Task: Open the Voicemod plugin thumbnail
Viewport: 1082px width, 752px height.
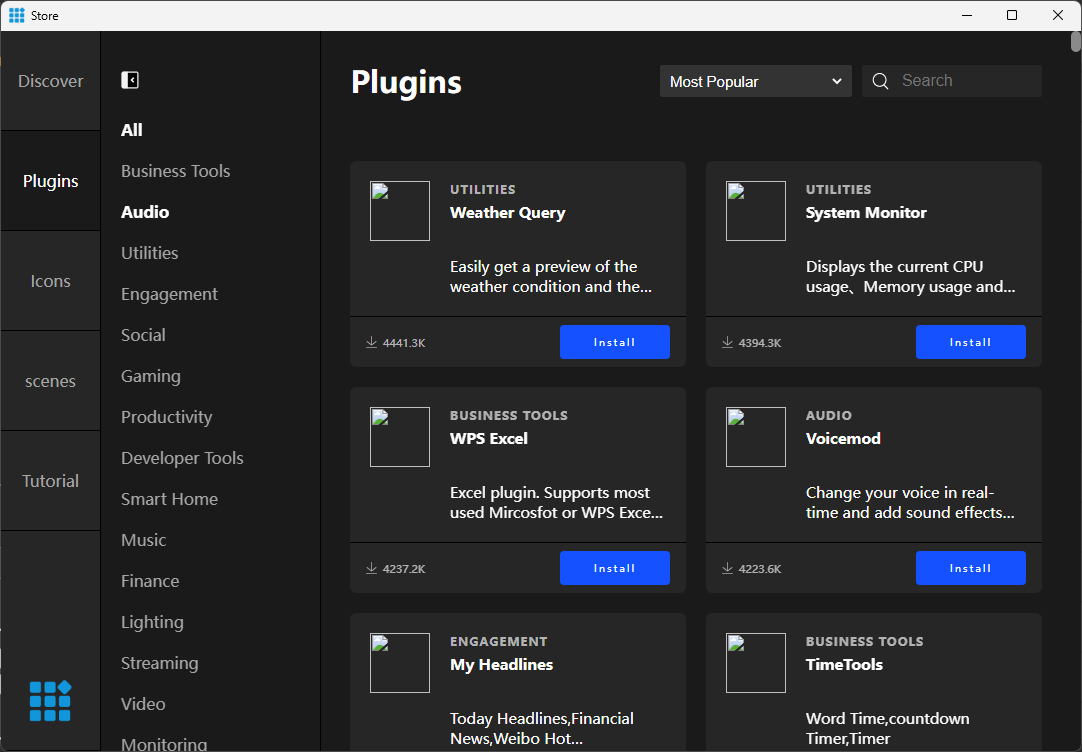Action: click(x=756, y=437)
